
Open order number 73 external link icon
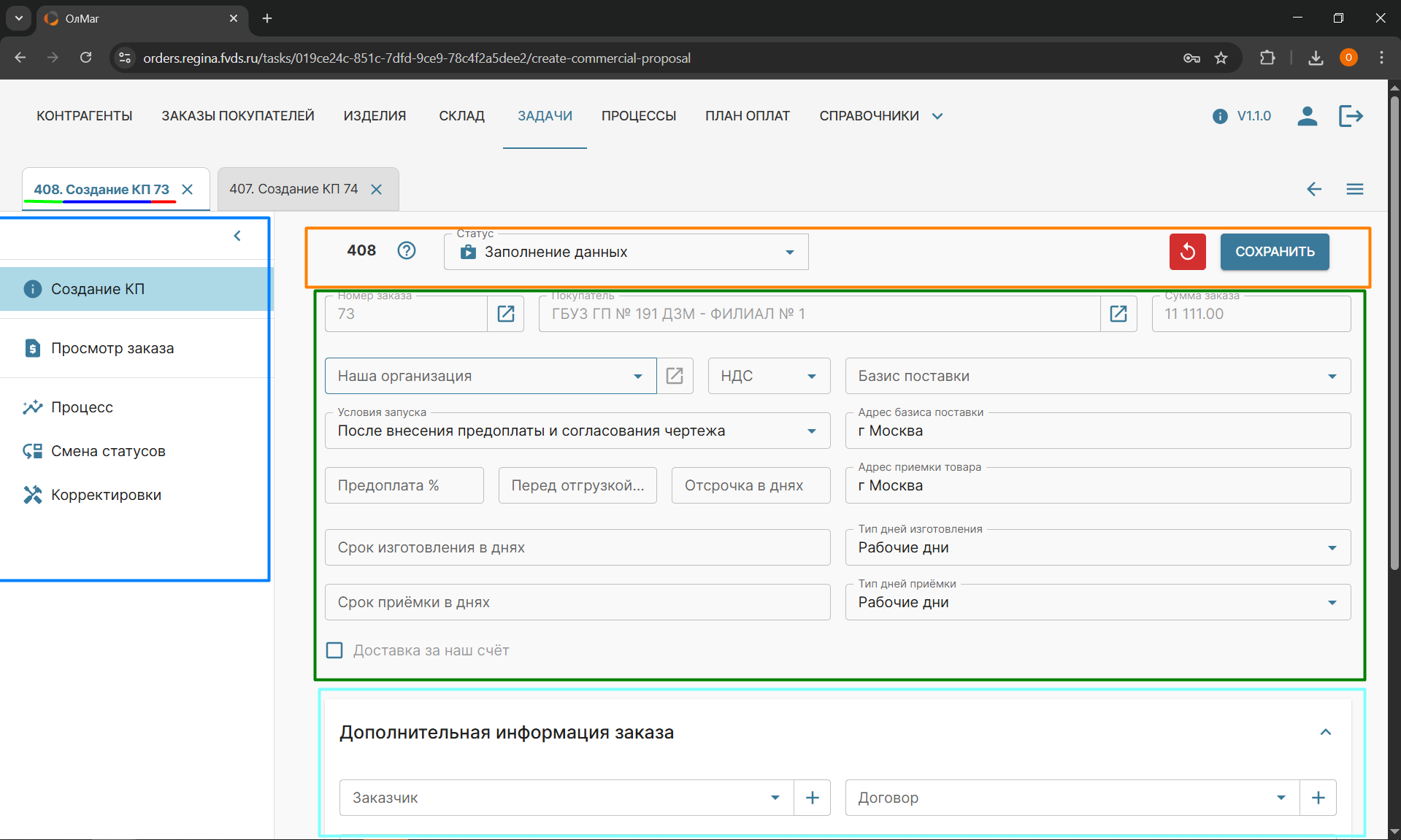(505, 314)
